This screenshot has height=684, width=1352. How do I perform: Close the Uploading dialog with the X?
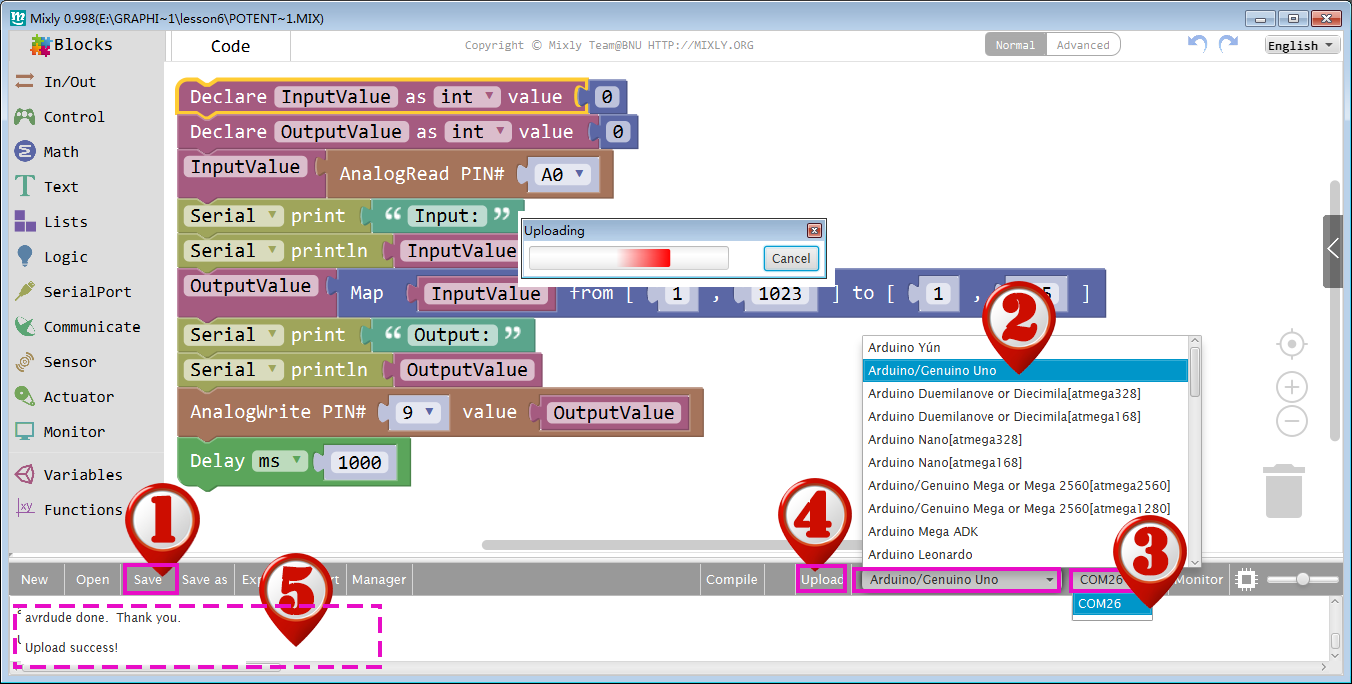814,230
